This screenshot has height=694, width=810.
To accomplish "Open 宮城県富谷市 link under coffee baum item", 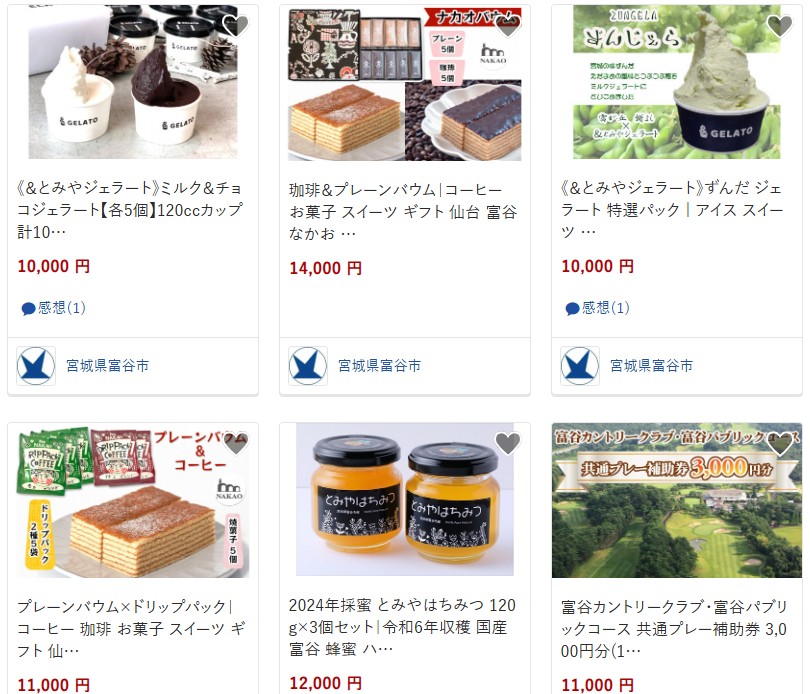I will (x=380, y=366).
